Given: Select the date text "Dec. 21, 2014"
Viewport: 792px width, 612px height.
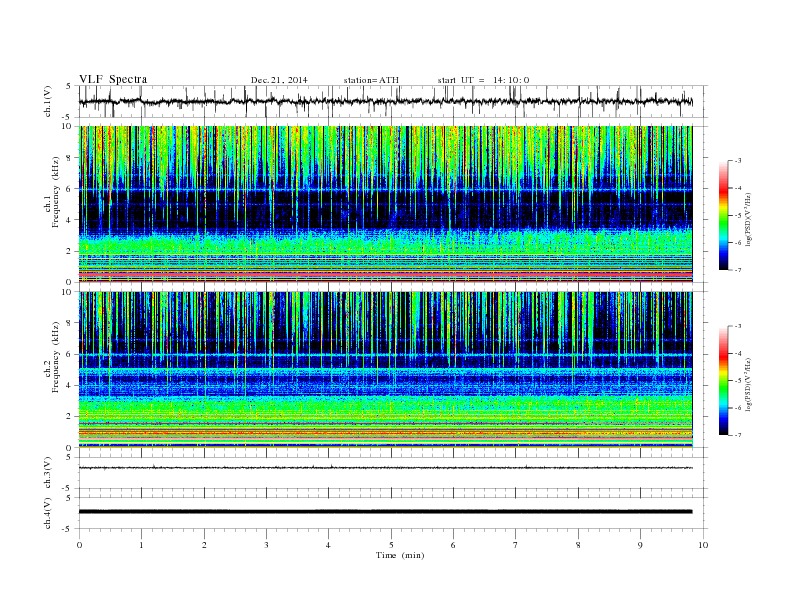Looking at the screenshot, I should 279,80.
